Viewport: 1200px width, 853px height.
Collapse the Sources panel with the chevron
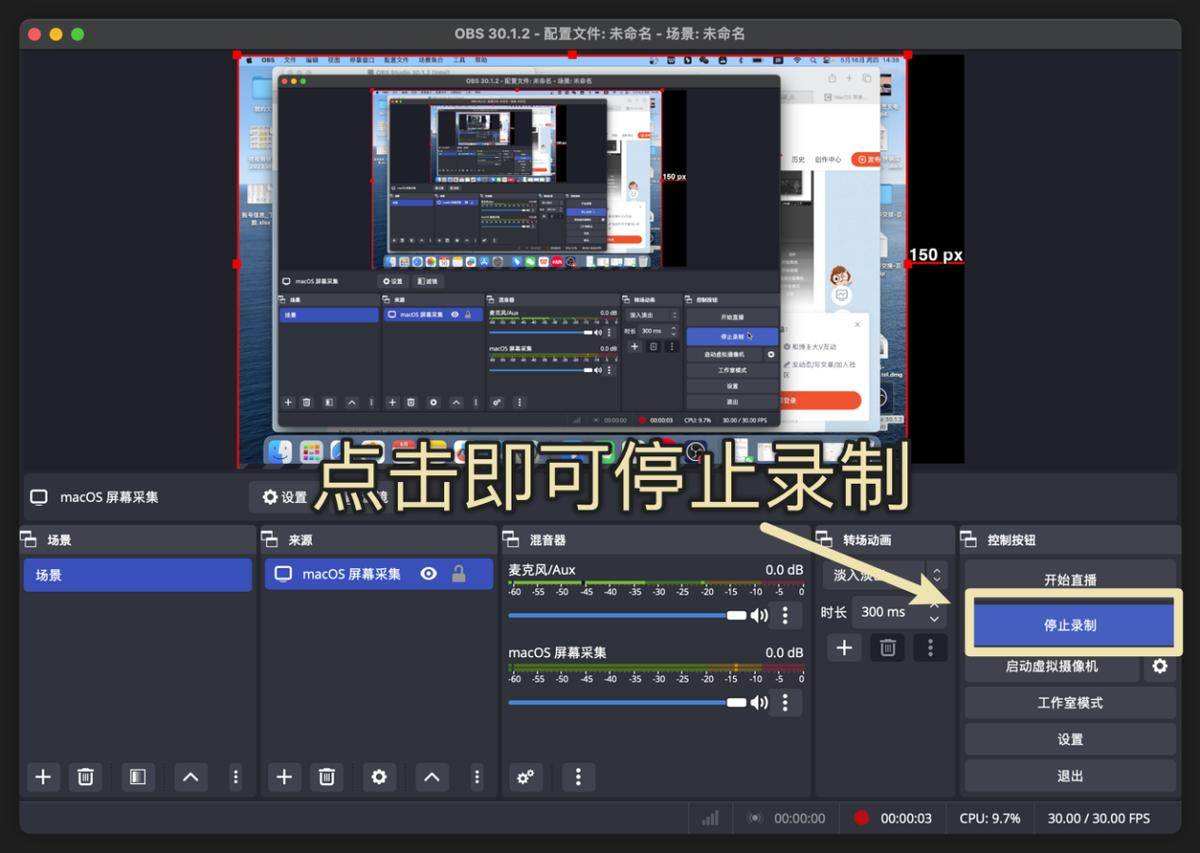pos(432,777)
